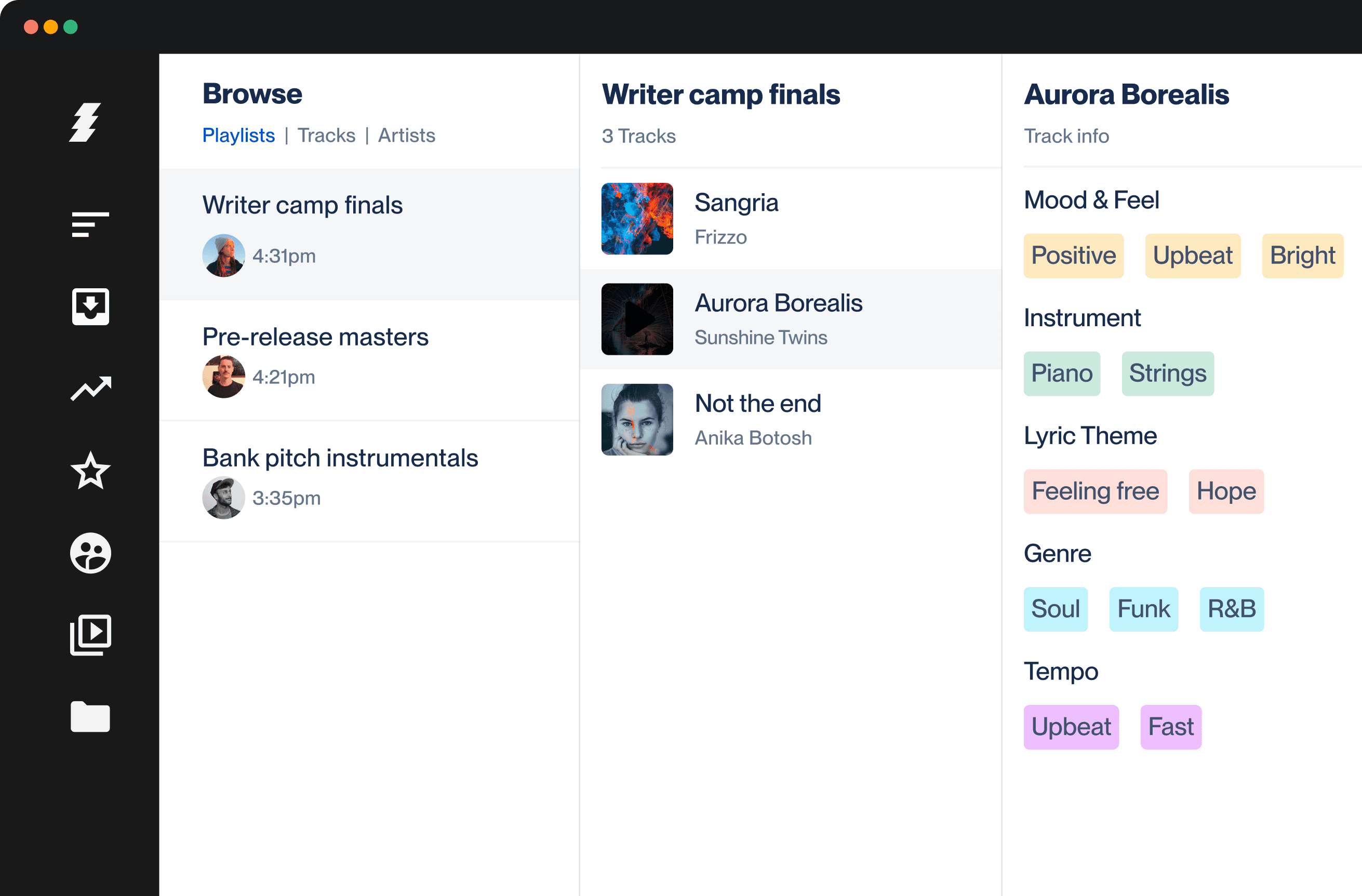Open the inbox download sidebar icon
This screenshot has height=896, width=1362.
coord(90,306)
